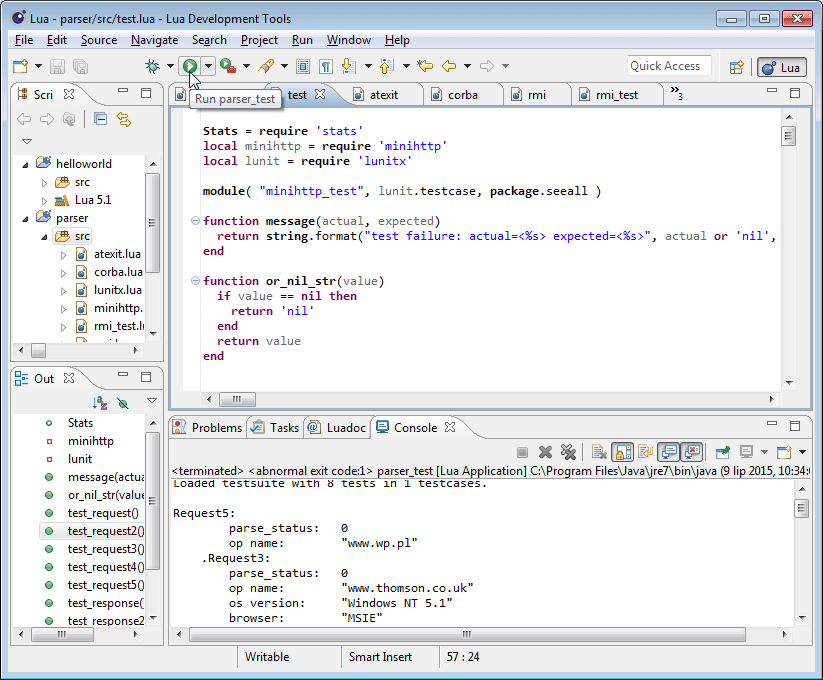Viewport: 823px width, 680px height.
Task: Launch Debug with the bug icon
Action: (x=153, y=66)
